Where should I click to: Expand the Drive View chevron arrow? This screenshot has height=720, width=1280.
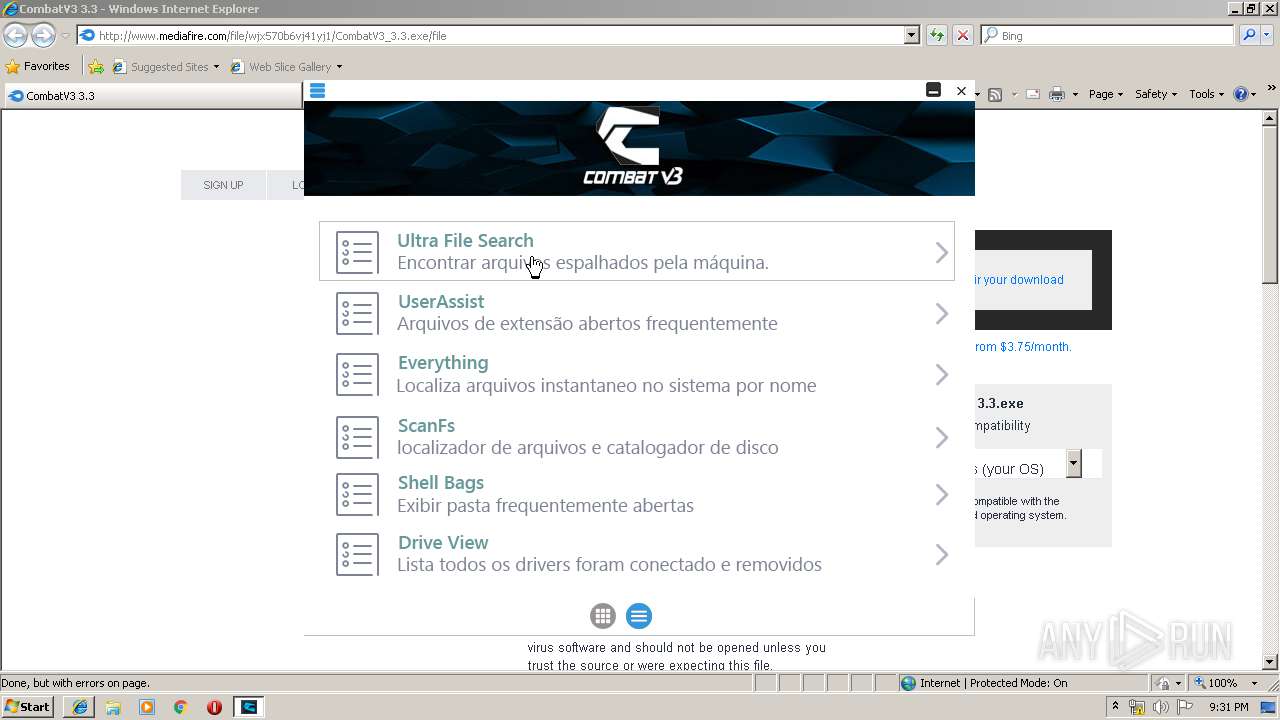click(x=942, y=555)
